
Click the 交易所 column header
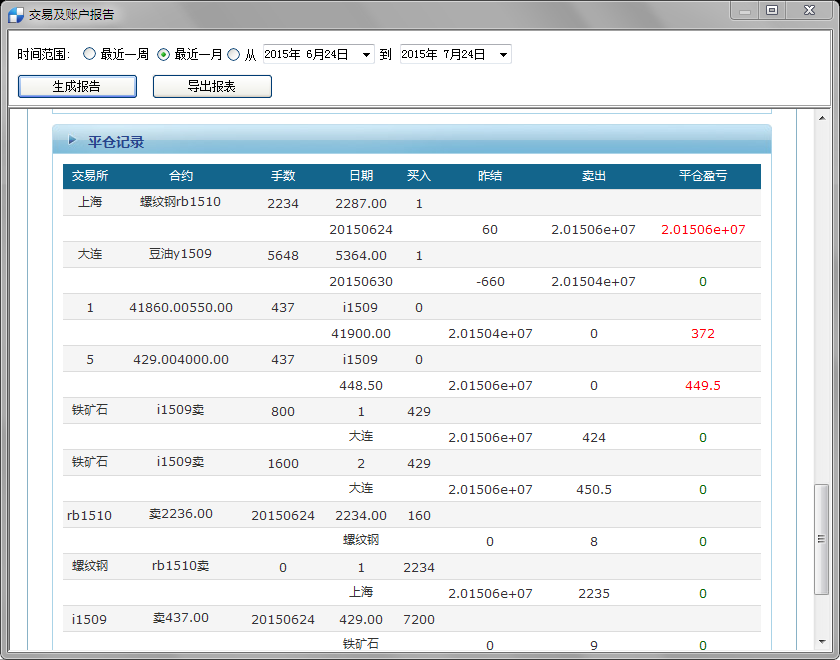click(x=90, y=176)
